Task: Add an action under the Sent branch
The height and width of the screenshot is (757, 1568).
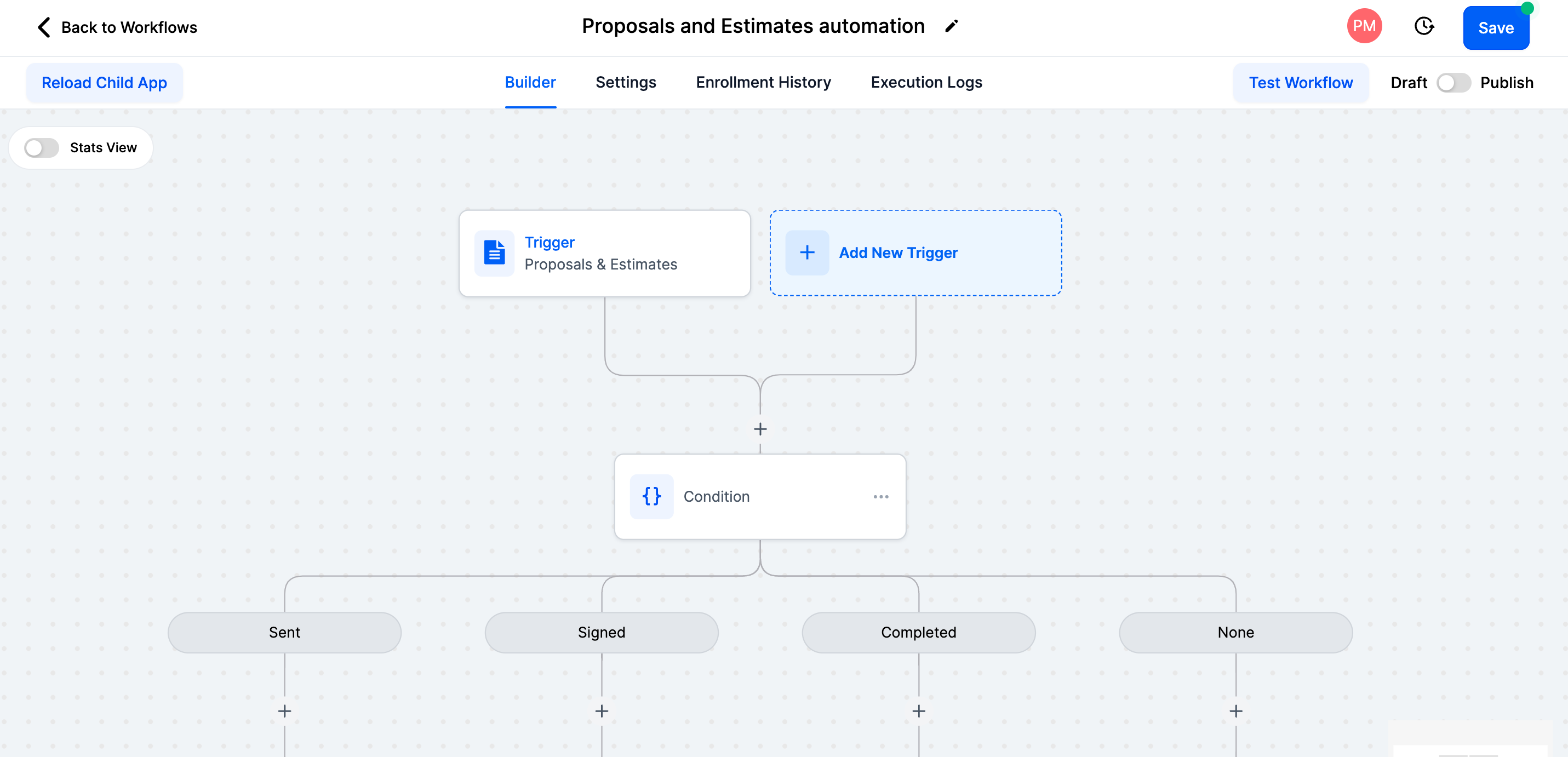Action: (x=284, y=711)
